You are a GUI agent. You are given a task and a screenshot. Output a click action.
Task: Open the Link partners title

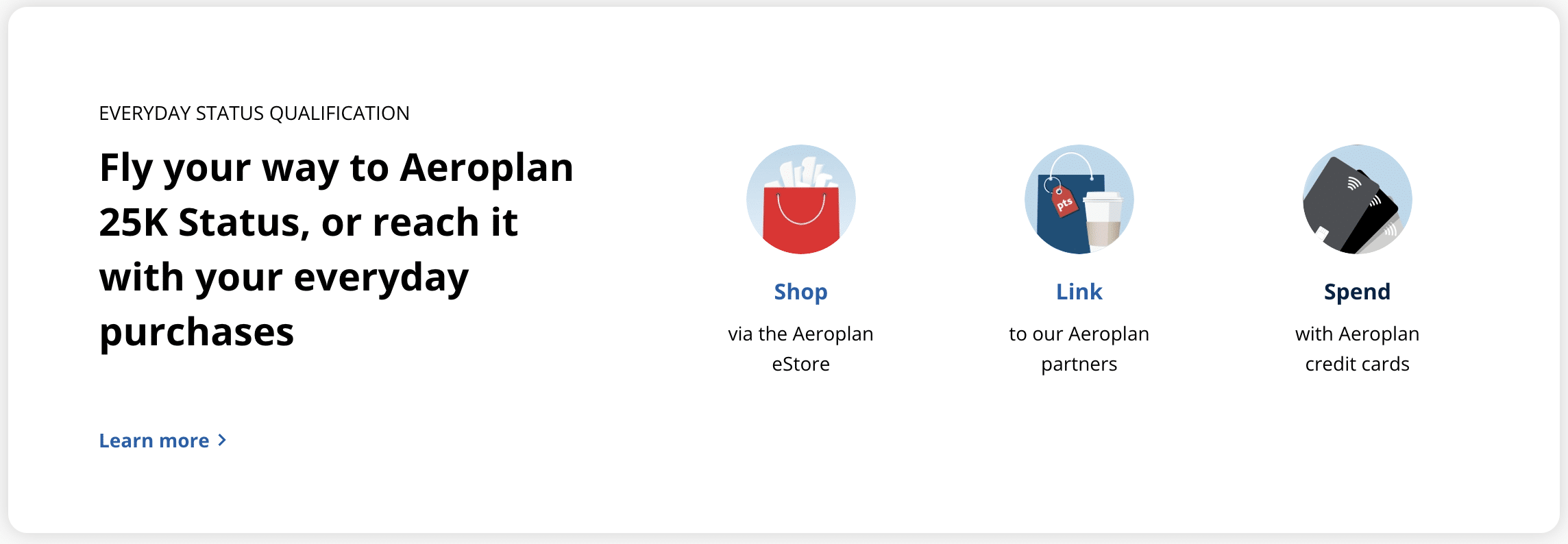pyautogui.click(x=1079, y=292)
